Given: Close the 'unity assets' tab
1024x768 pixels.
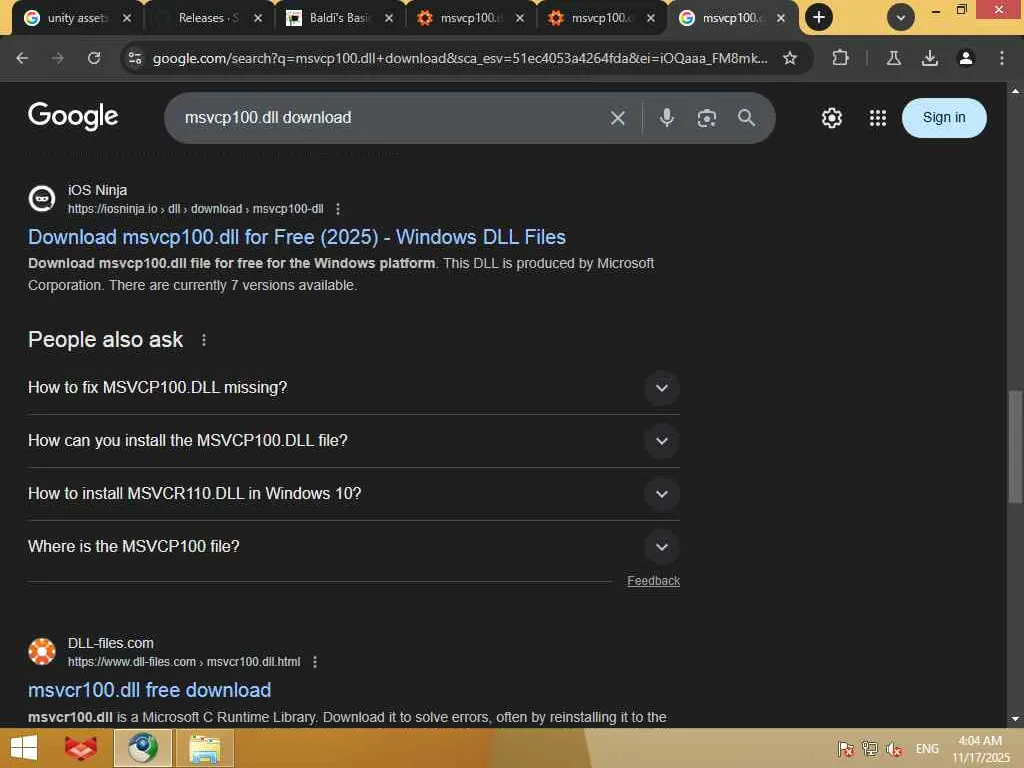Looking at the screenshot, I should (127, 18).
